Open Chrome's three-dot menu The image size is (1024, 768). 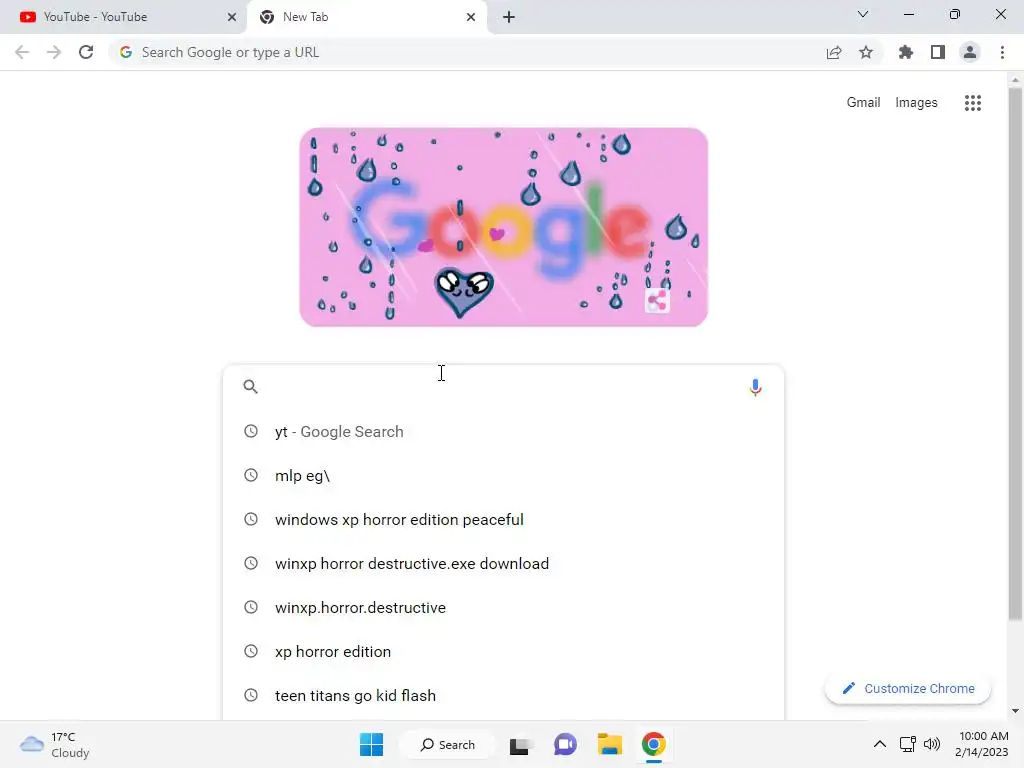tap(1002, 52)
